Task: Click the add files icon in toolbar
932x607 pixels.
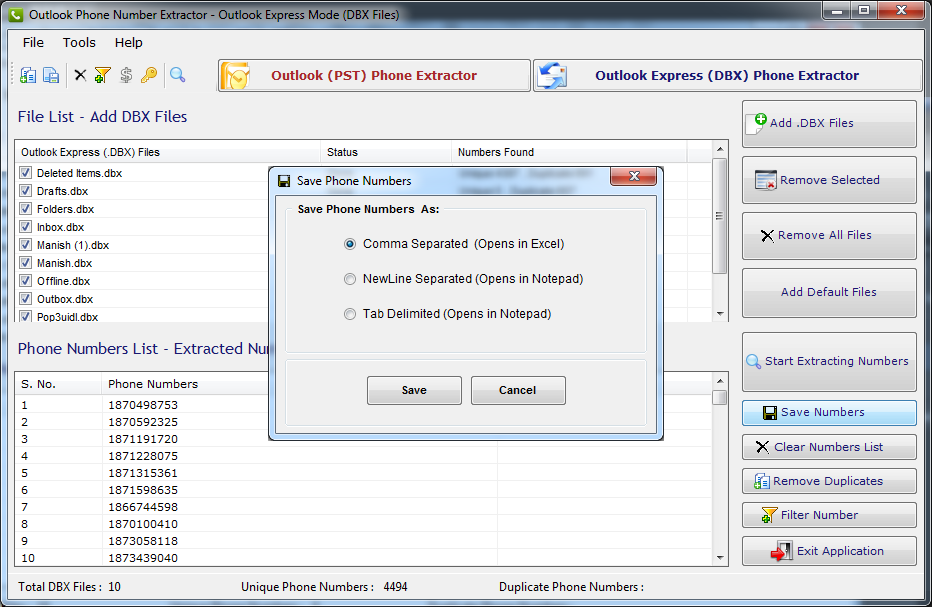Action: (28, 75)
